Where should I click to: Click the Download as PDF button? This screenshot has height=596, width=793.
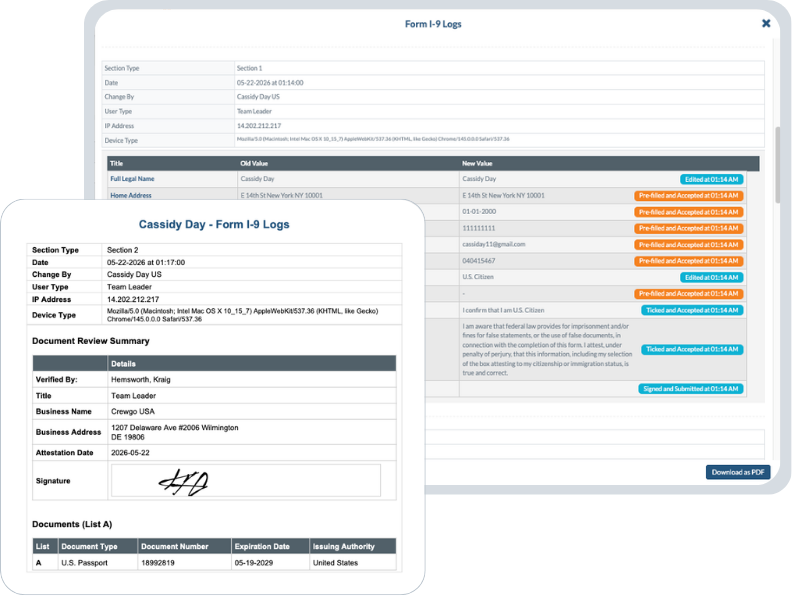coord(738,472)
